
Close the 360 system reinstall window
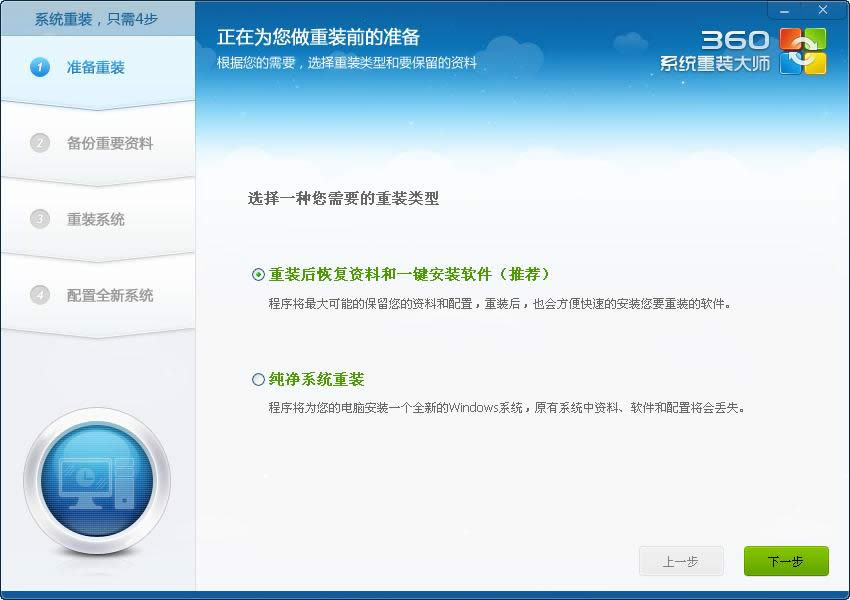coord(823,10)
